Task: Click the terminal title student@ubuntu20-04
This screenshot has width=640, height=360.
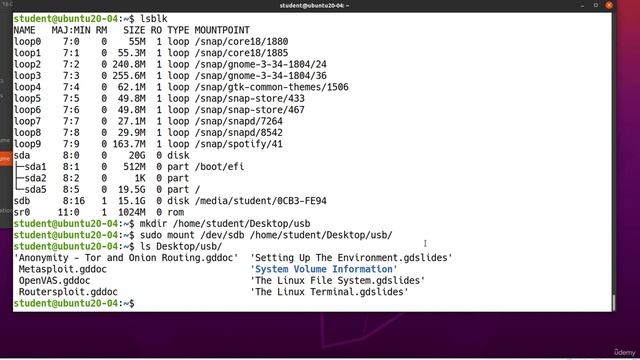Action: tap(314, 5)
